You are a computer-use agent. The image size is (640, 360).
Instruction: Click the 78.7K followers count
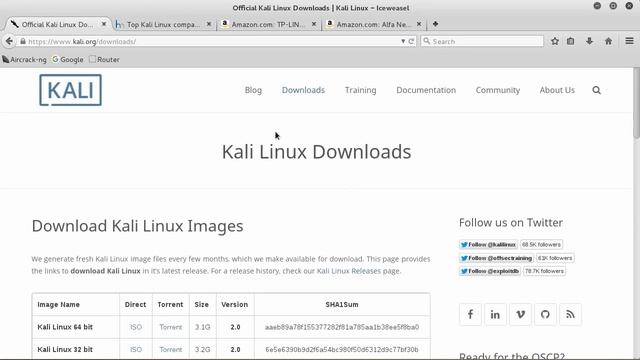pyautogui.click(x=544, y=271)
